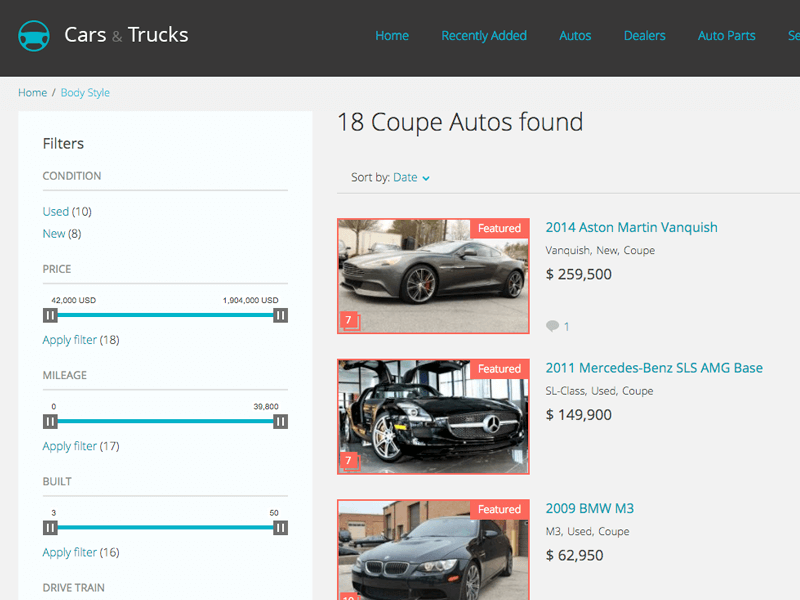
Task: Click the Featured badge on Aston Martin
Action: click(x=499, y=228)
